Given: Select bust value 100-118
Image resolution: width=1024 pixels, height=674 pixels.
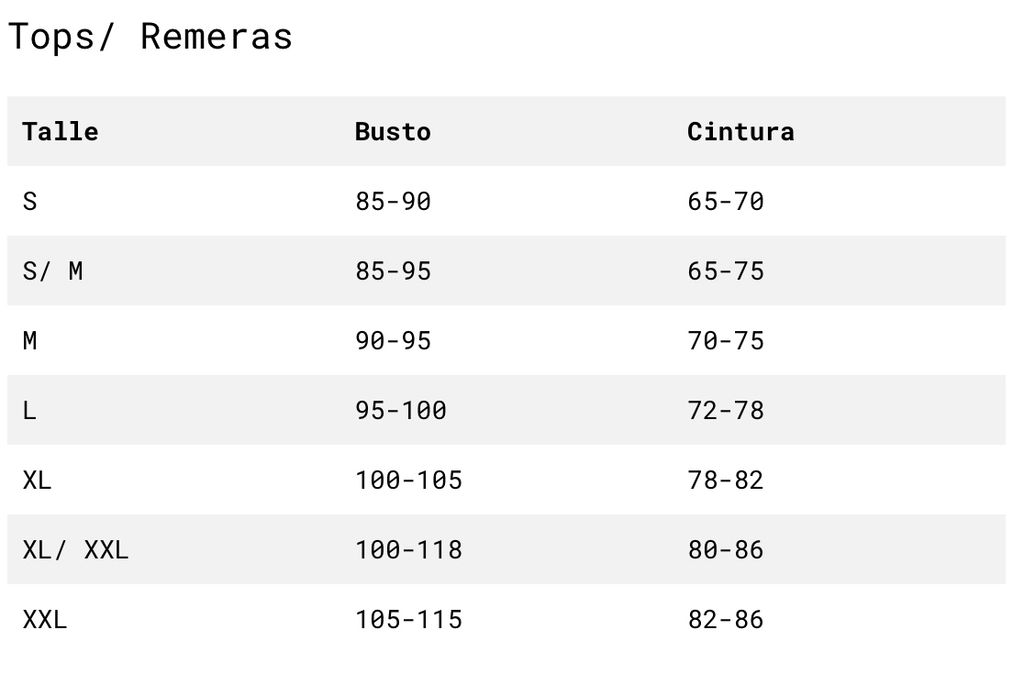Looking at the screenshot, I should [409, 550].
